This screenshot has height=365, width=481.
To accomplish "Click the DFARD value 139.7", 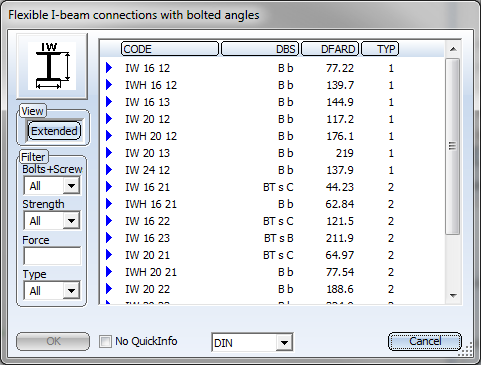I will (340, 85).
